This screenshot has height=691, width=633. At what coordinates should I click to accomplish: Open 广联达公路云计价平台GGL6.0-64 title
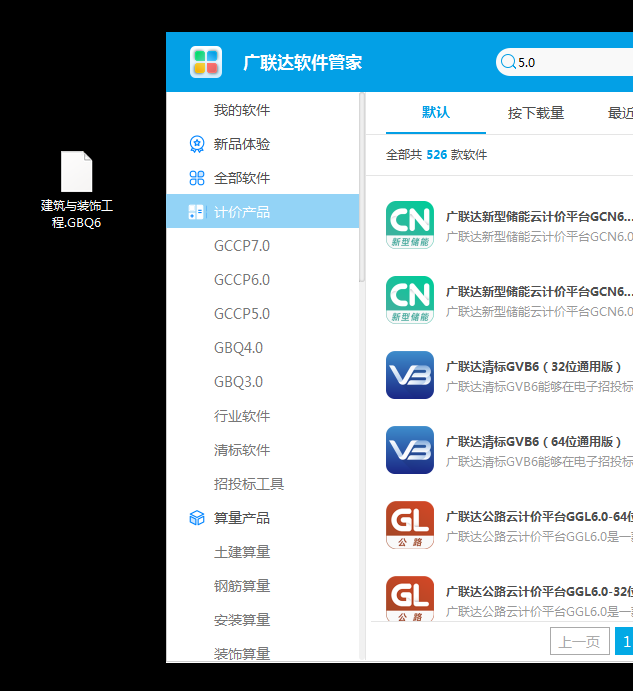click(539, 516)
